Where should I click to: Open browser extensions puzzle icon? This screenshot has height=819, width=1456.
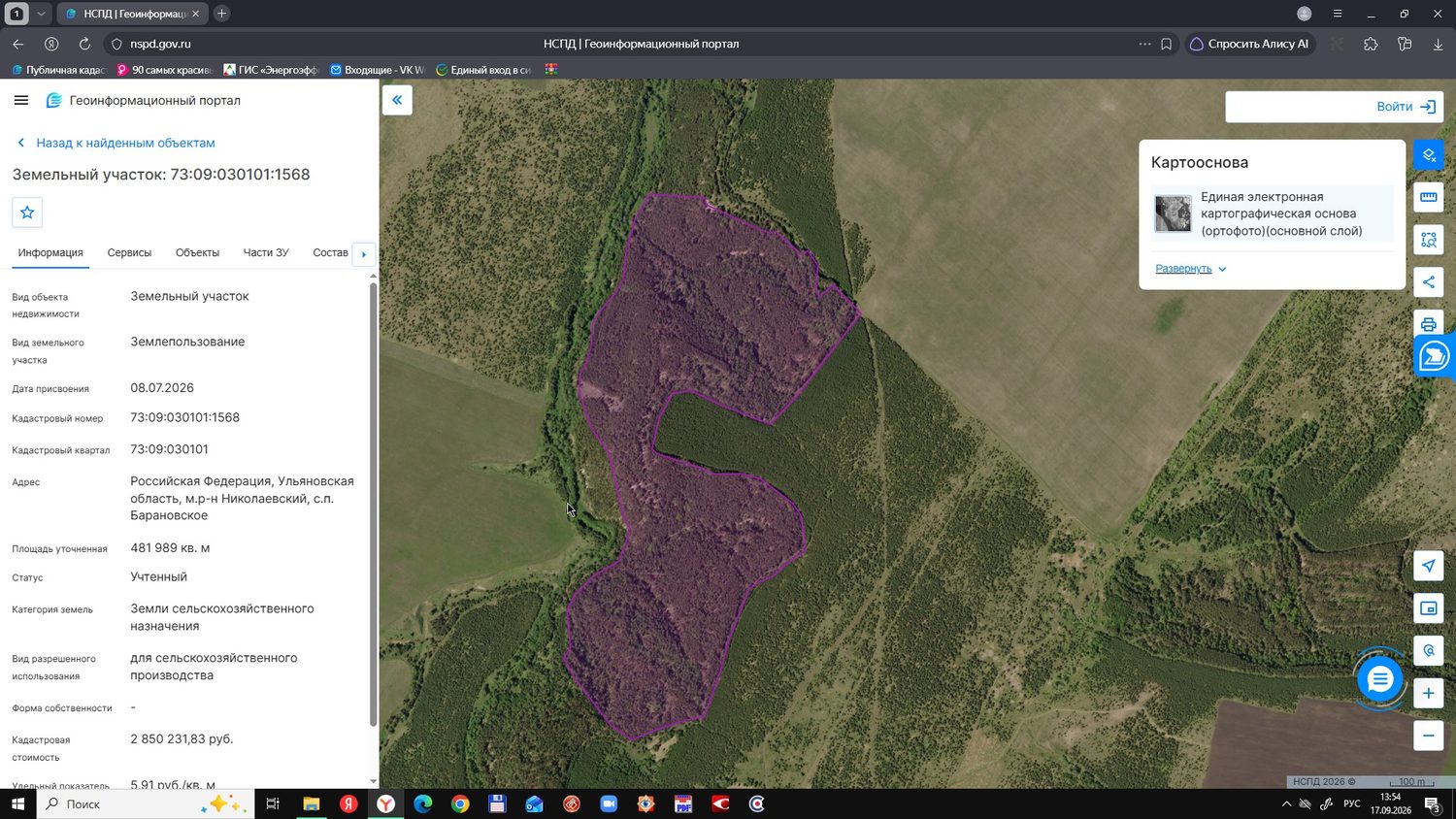[1371, 44]
